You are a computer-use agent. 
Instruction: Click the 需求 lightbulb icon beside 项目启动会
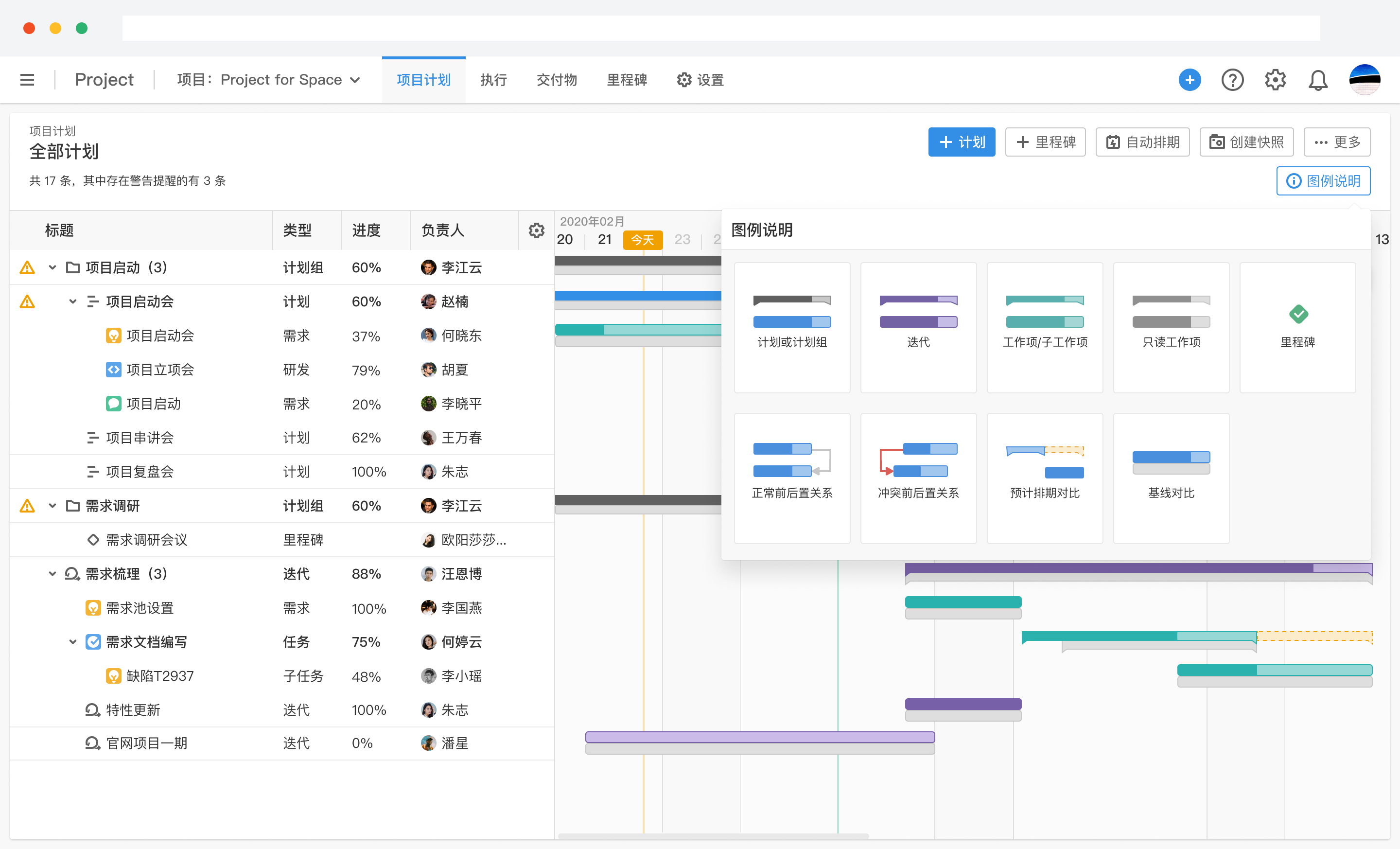113,336
